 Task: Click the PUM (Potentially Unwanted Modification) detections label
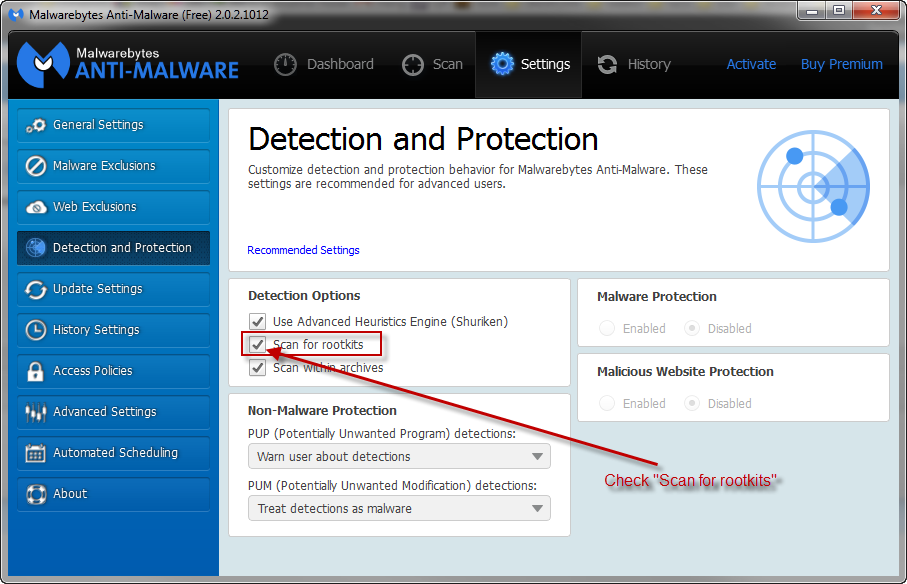(392, 486)
